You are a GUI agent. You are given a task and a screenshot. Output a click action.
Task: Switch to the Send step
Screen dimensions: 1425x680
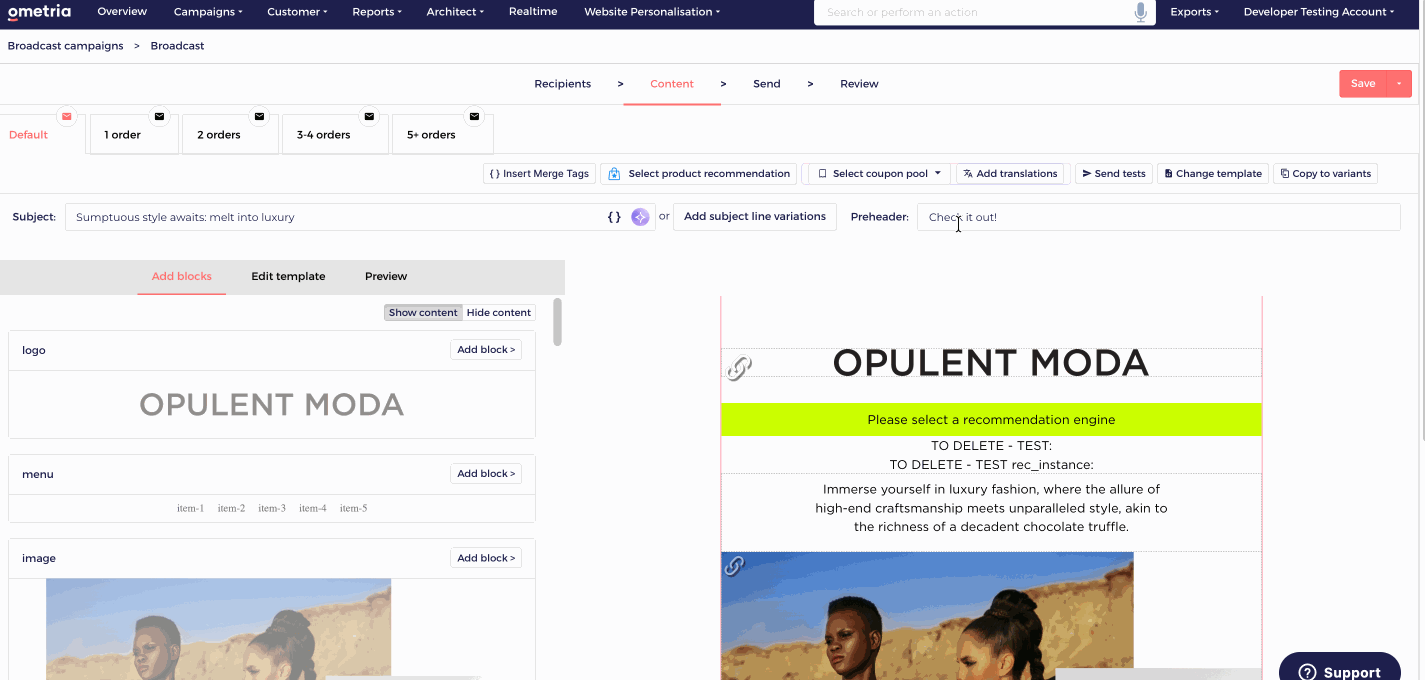(767, 84)
